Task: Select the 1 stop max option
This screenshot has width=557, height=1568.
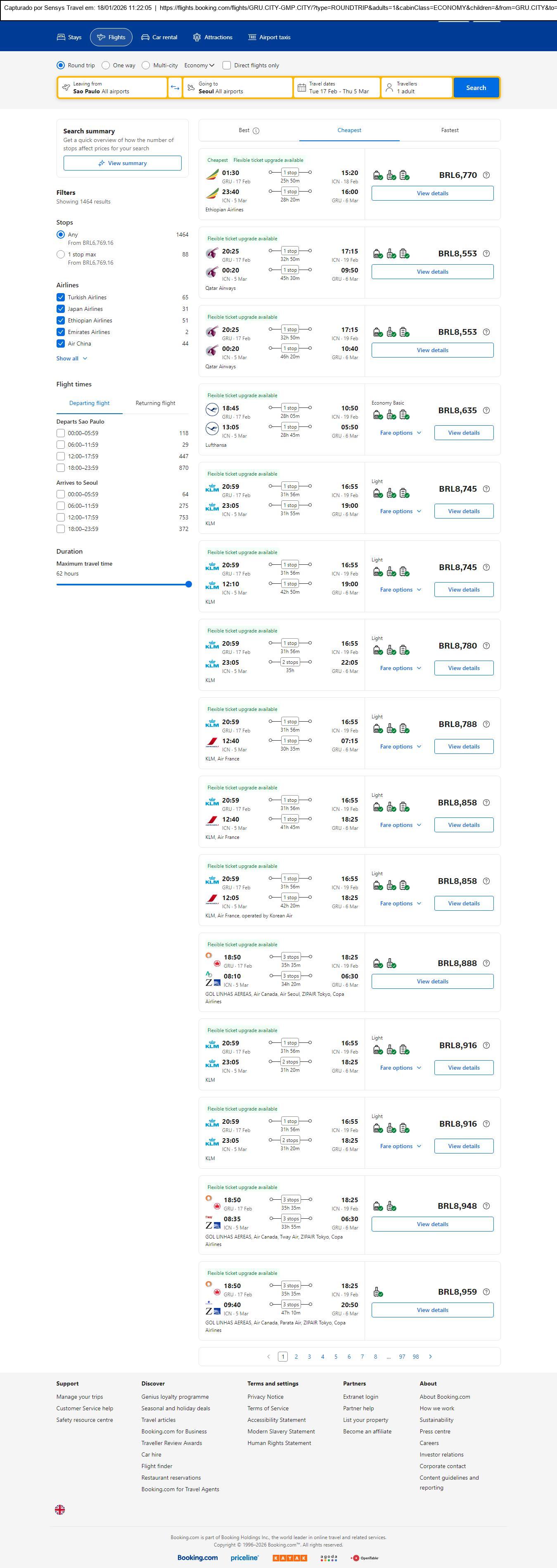Action: (61, 254)
